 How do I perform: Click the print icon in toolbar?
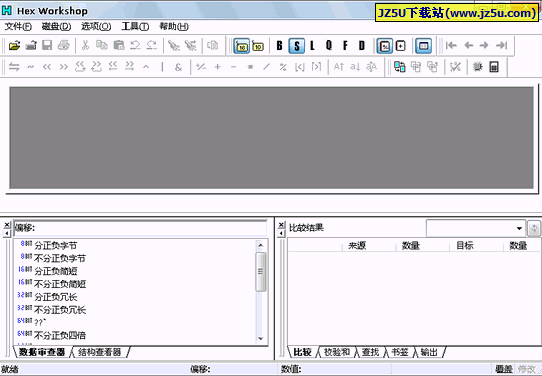64,45
